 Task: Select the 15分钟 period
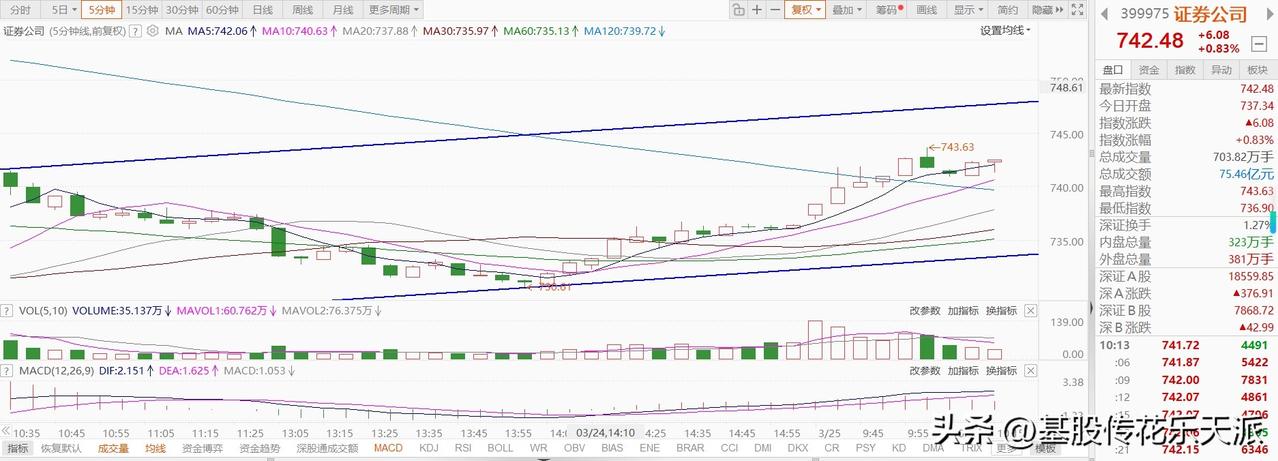click(x=140, y=10)
